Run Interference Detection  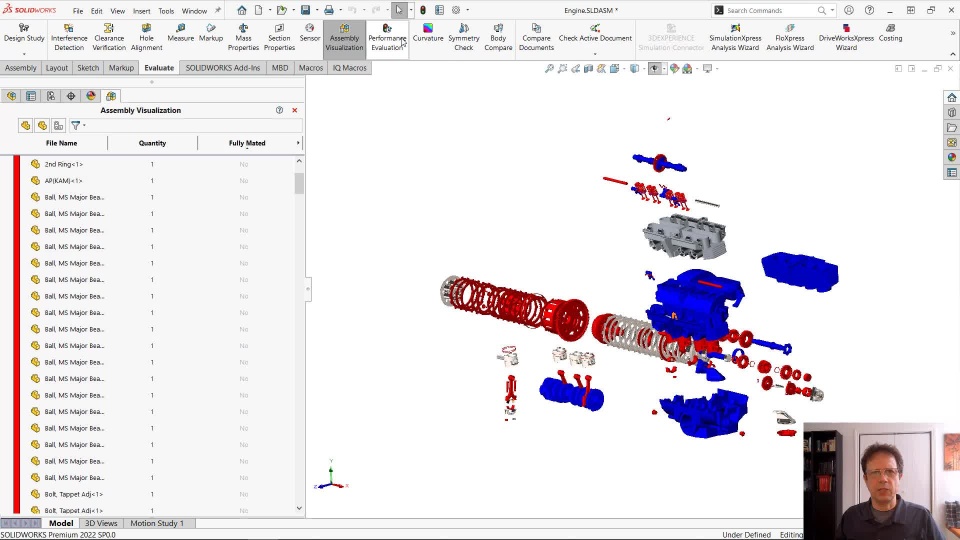[x=69, y=37]
